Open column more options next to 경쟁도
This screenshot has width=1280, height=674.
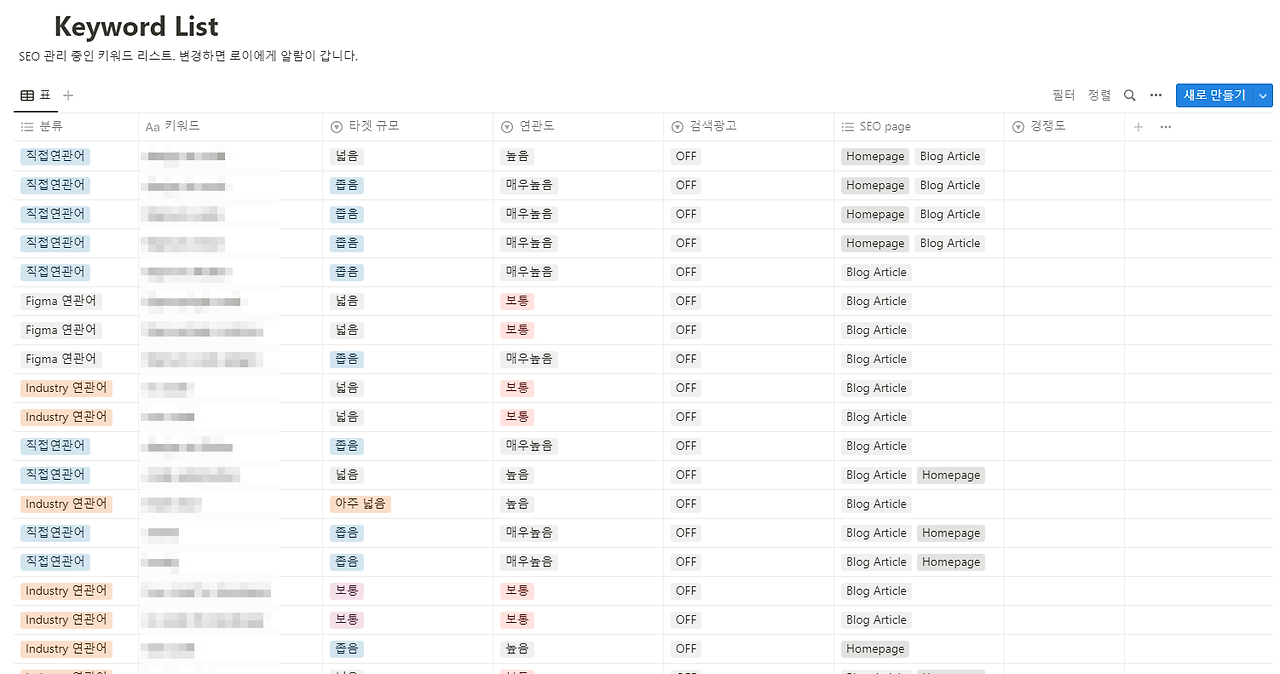point(1165,127)
